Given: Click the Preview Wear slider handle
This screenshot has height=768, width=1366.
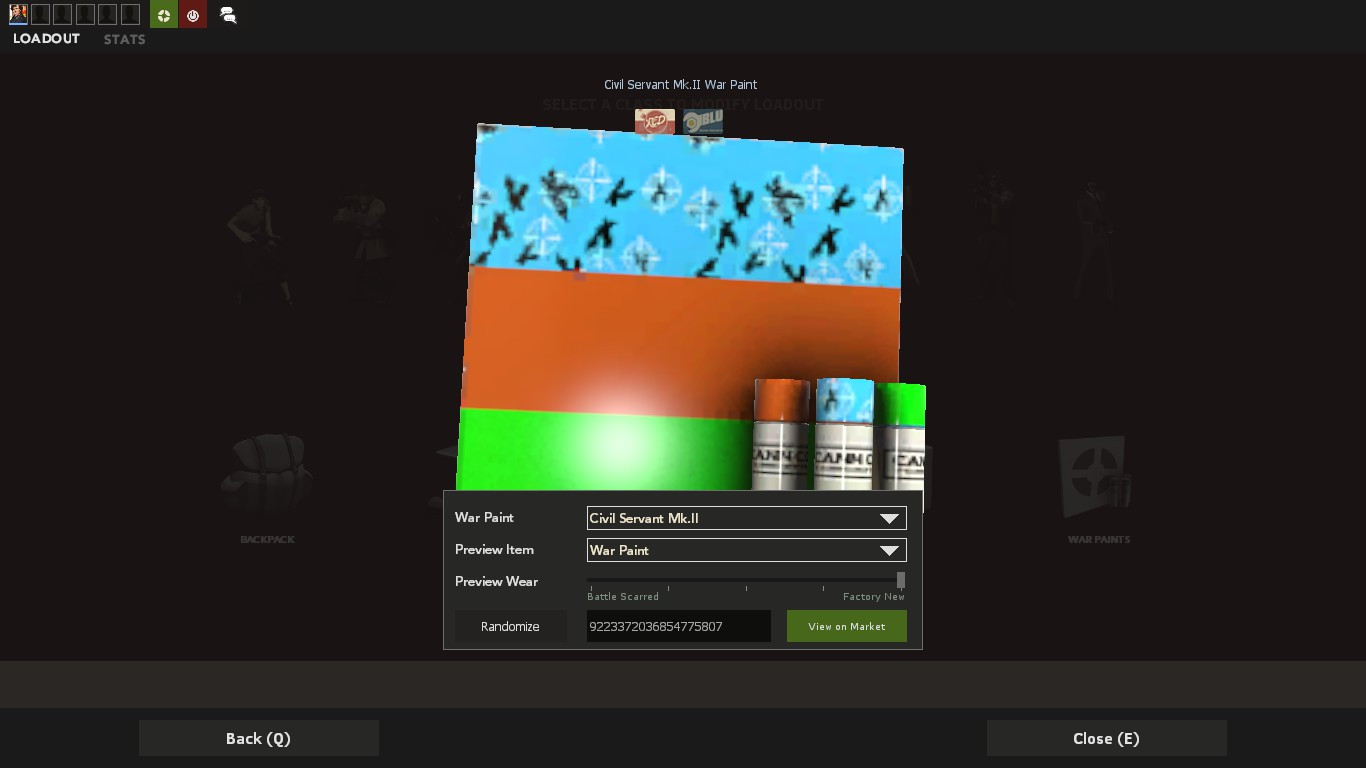Looking at the screenshot, I should click(x=901, y=580).
